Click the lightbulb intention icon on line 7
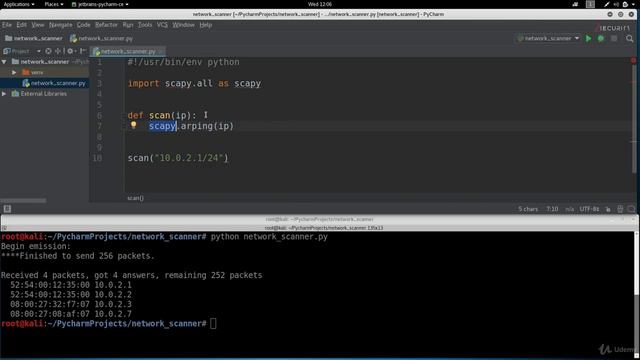Viewport: 640px width, 360px height. coord(133,125)
